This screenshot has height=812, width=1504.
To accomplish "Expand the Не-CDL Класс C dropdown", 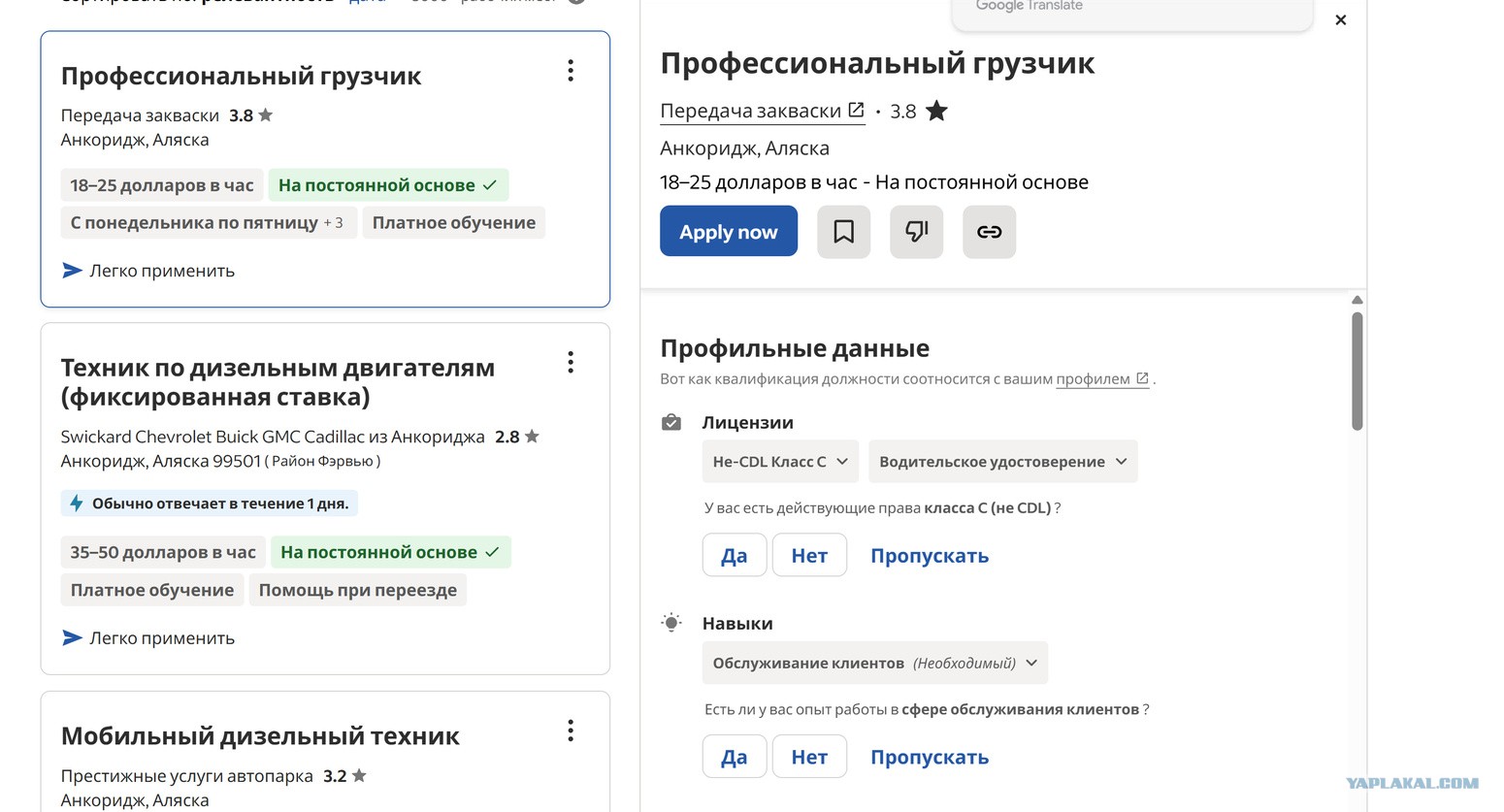I will [x=780, y=462].
